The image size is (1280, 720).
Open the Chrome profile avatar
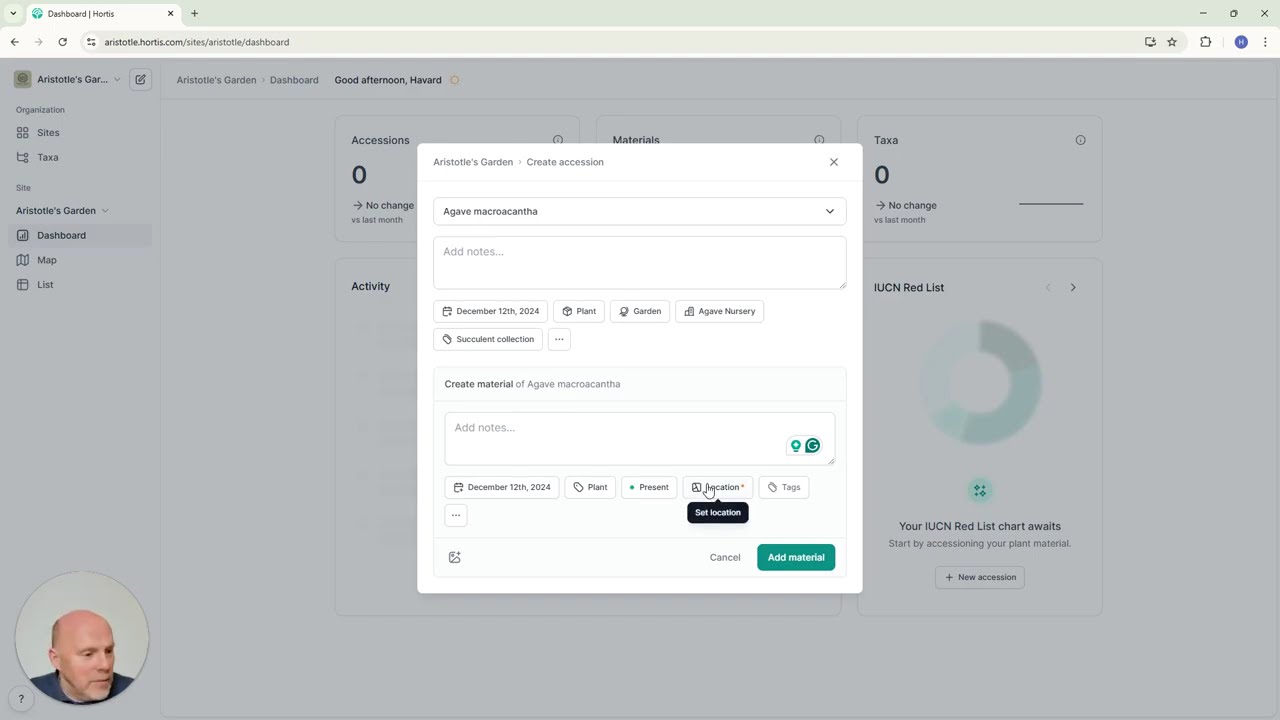[1241, 42]
